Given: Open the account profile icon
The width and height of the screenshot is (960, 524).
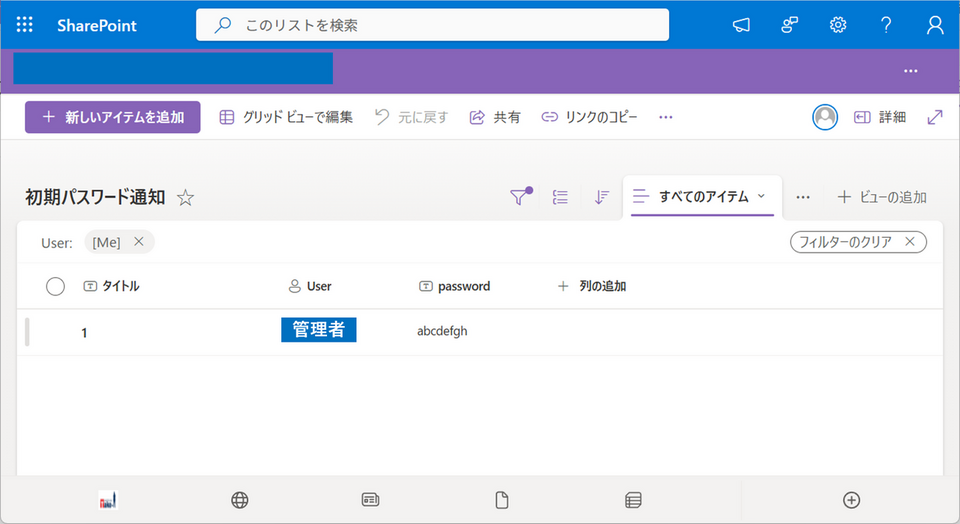Looking at the screenshot, I should [x=935, y=25].
